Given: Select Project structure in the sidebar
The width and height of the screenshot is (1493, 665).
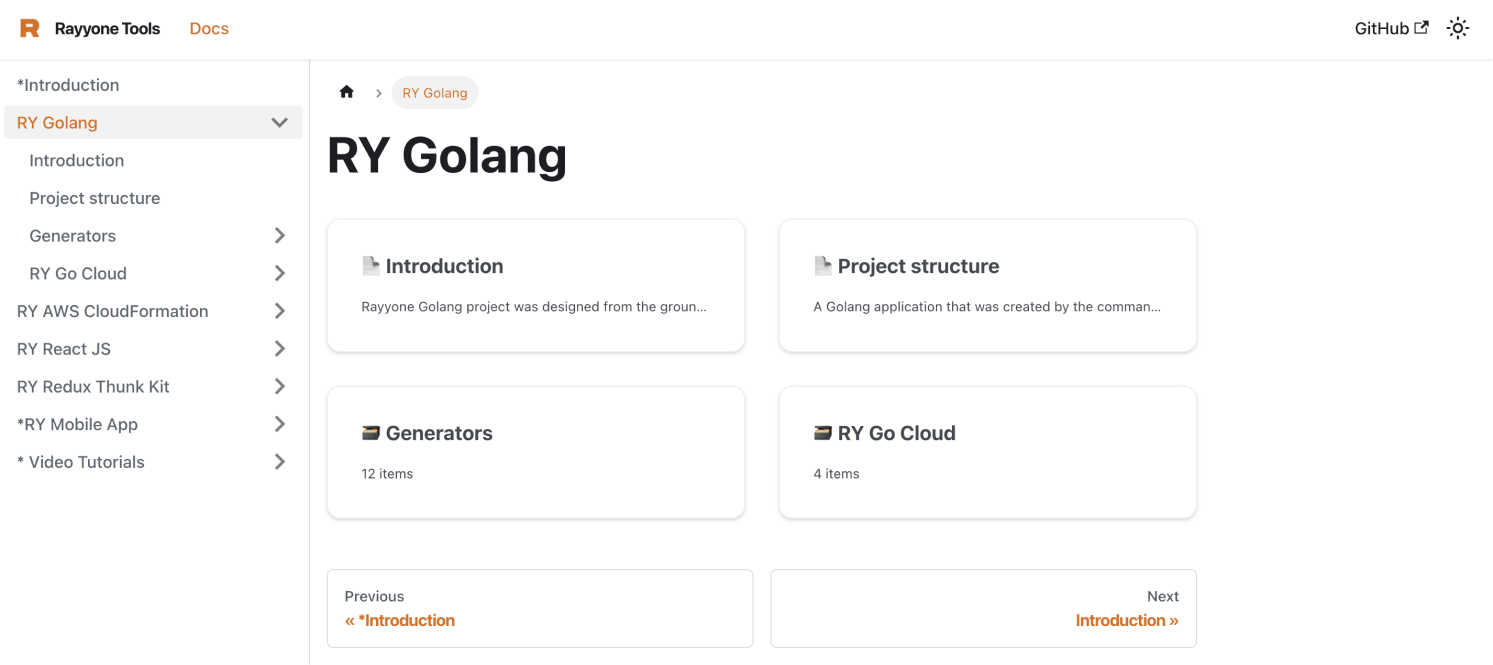Looking at the screenshot, I should tap(95, 198).
